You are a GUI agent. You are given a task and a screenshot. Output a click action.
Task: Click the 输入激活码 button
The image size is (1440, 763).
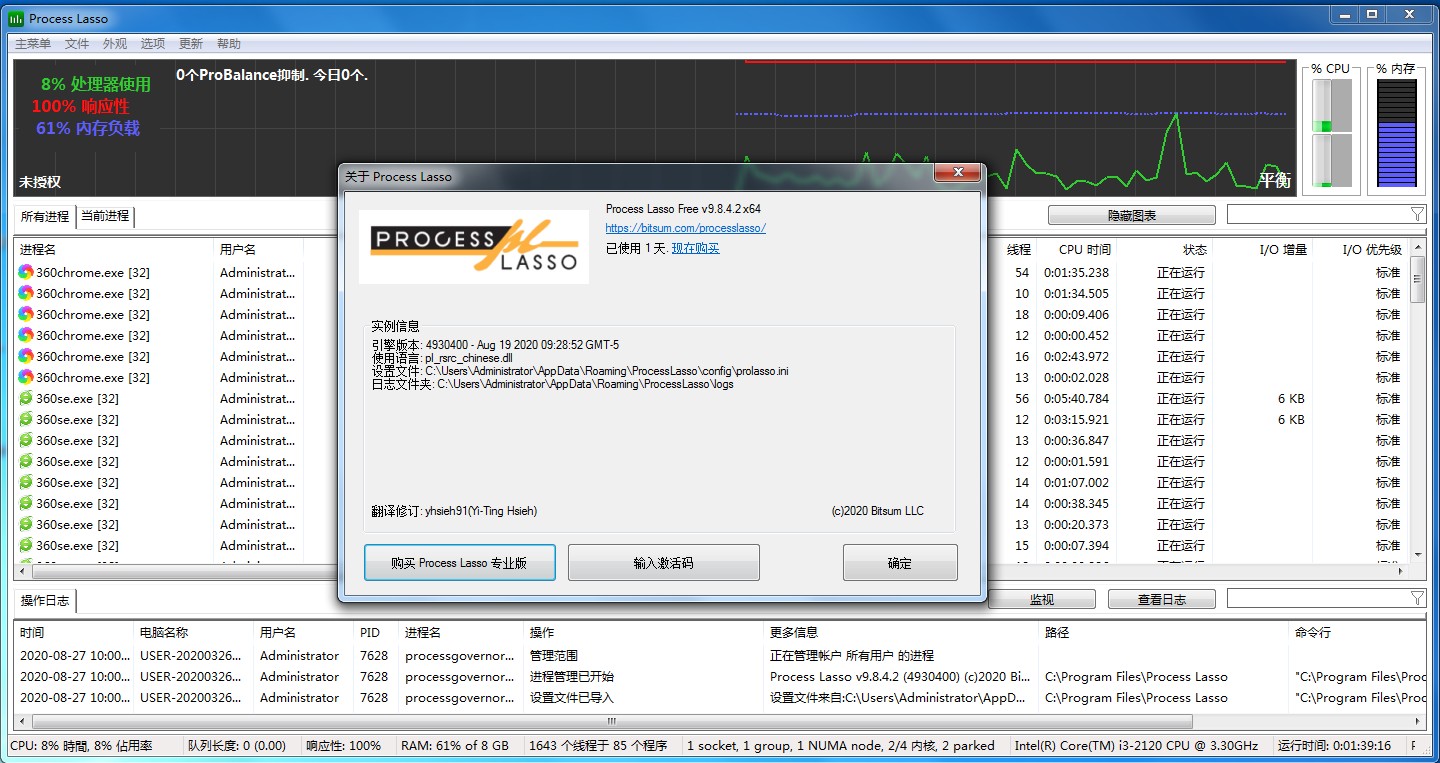(664, 563)
